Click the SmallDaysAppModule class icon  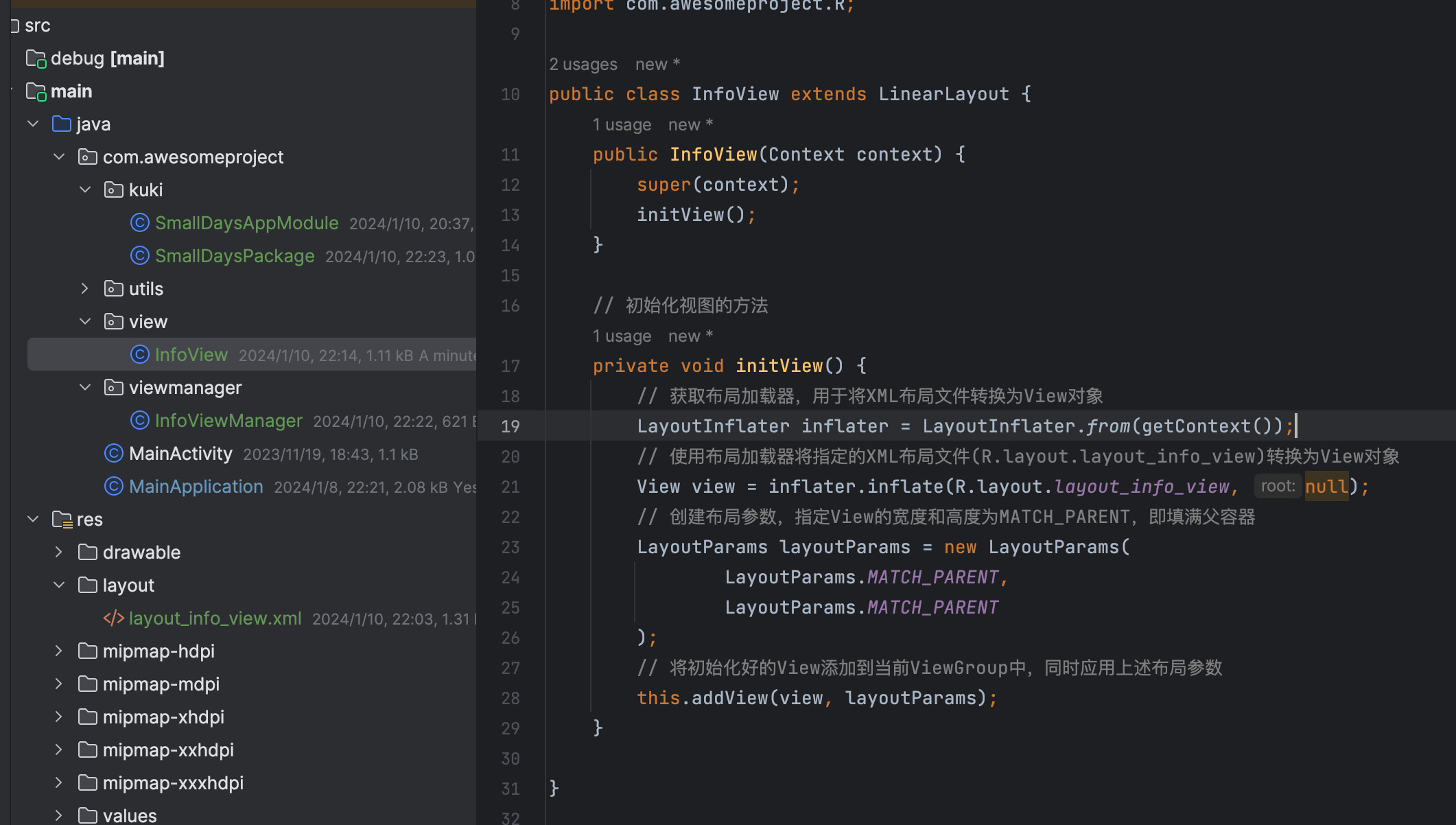pos(140,223)
